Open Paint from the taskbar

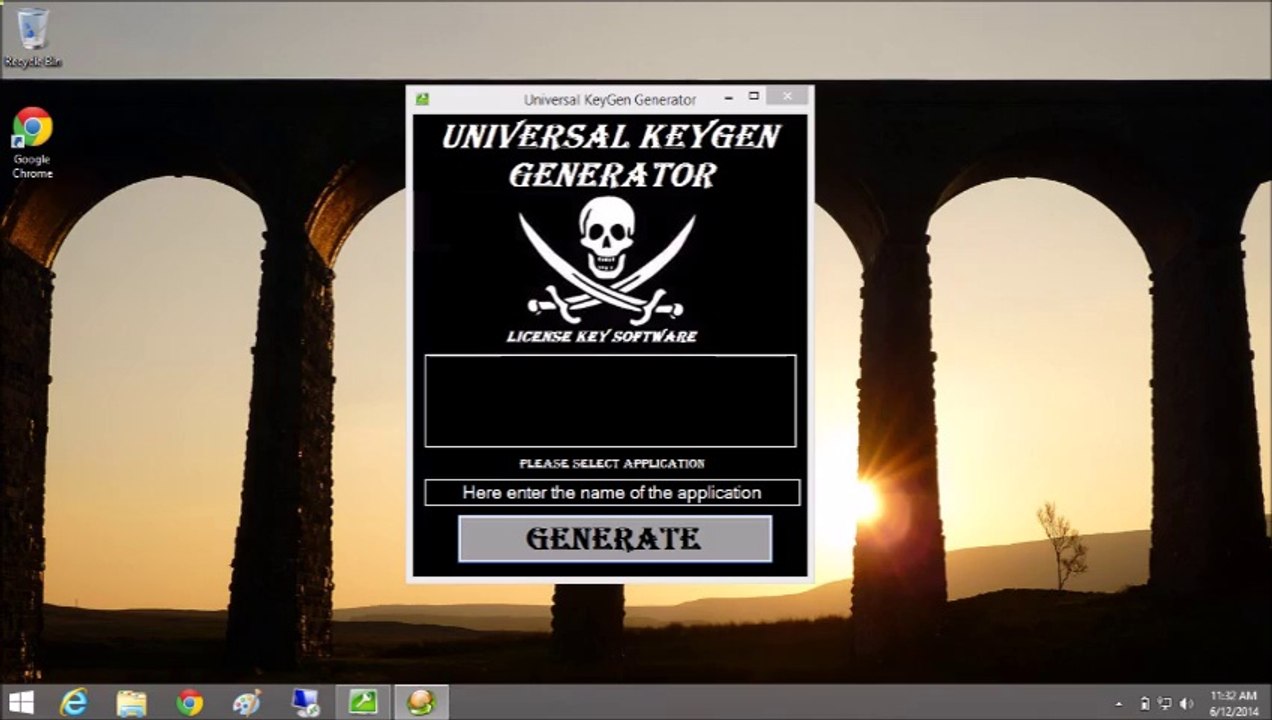[247, 702]
